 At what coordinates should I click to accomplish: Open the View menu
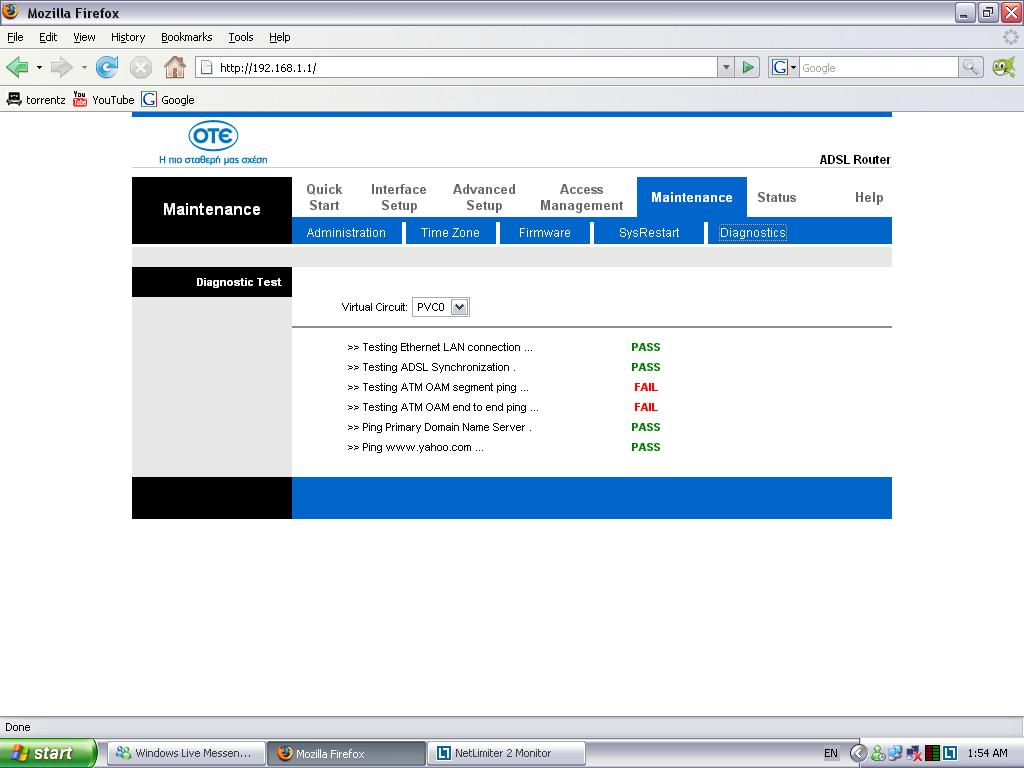(x=84, y=37)
